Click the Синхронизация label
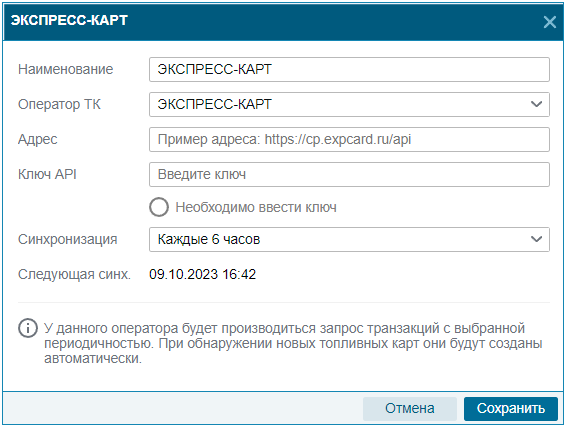Screen dimensions: 566x428 (68, 239)
